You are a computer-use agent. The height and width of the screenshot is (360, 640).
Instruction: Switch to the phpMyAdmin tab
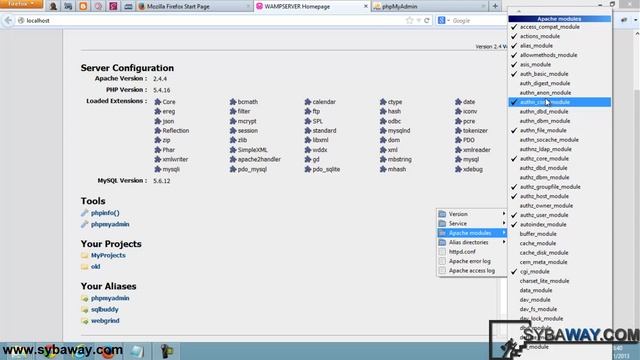tap(429, 6)
